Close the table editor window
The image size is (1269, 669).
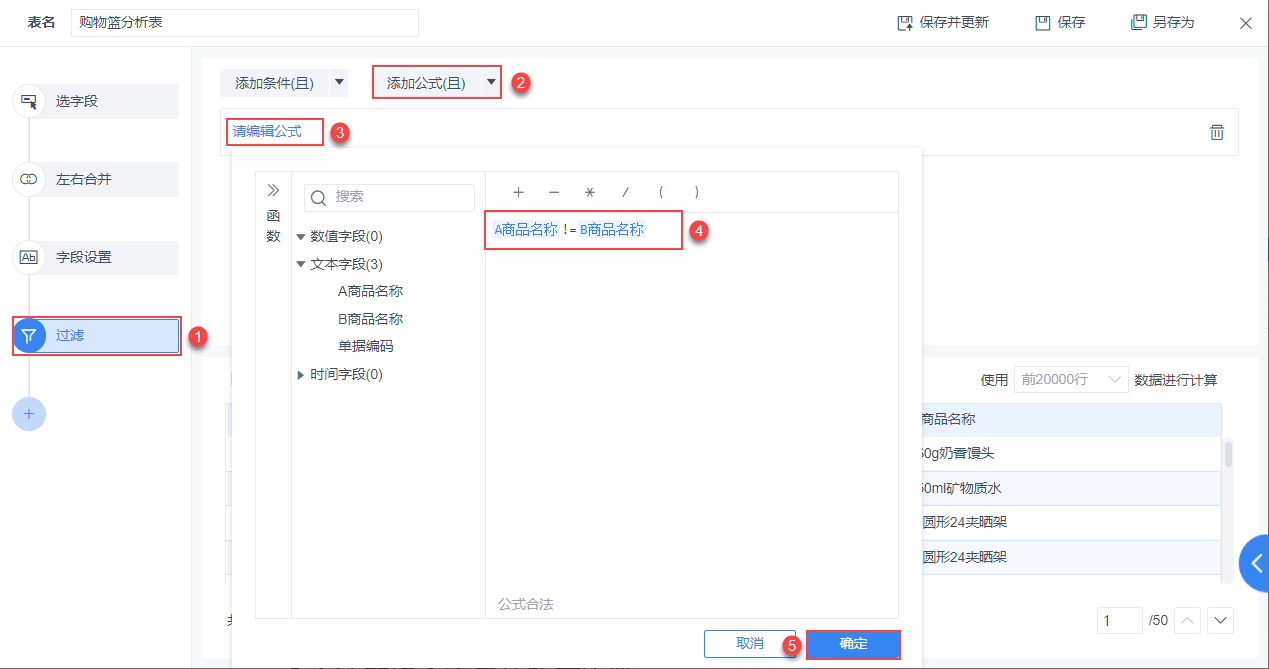pyautogui.click(x=1246, y=23)
